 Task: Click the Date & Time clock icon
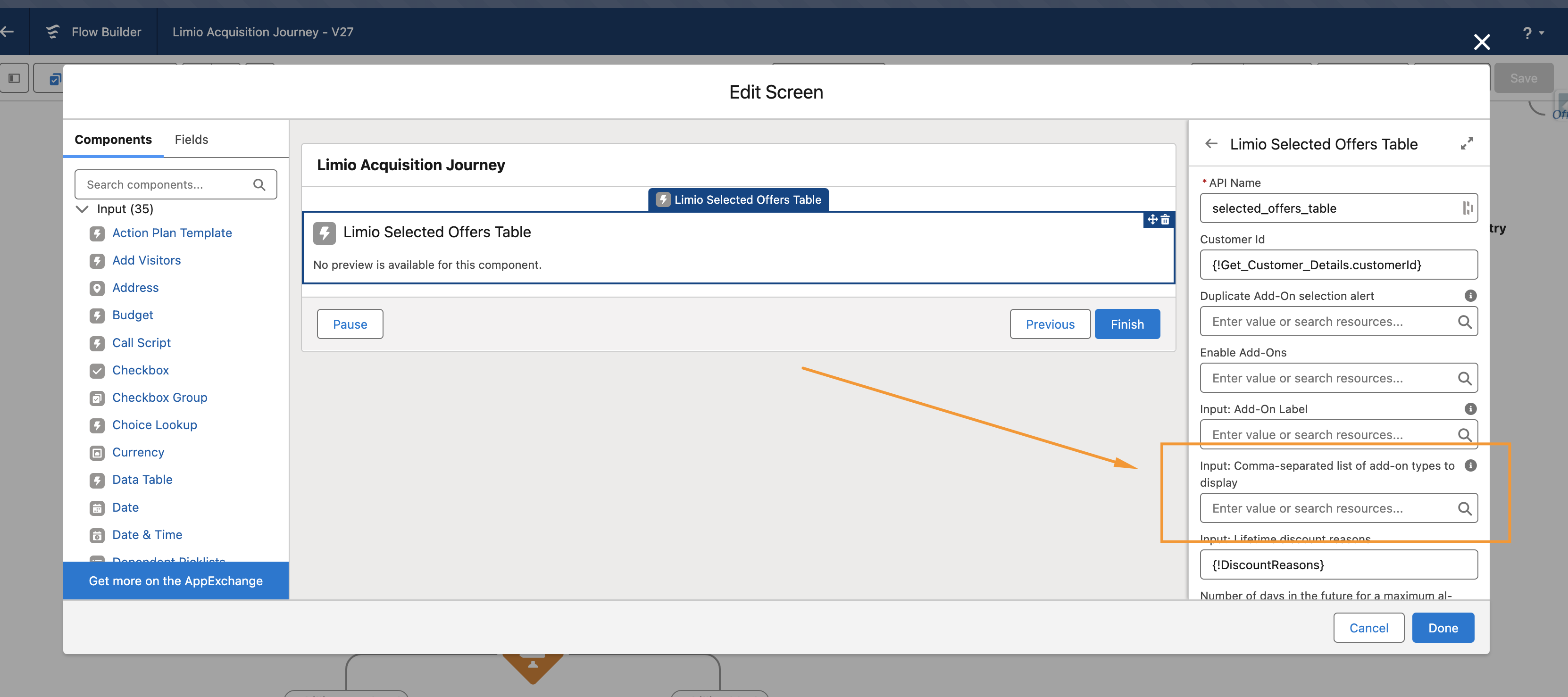pos(97,535)
